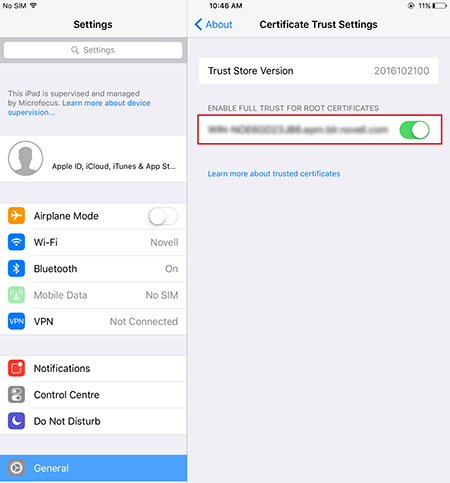Select the blue Wi-Fi icon

[16, 242]
